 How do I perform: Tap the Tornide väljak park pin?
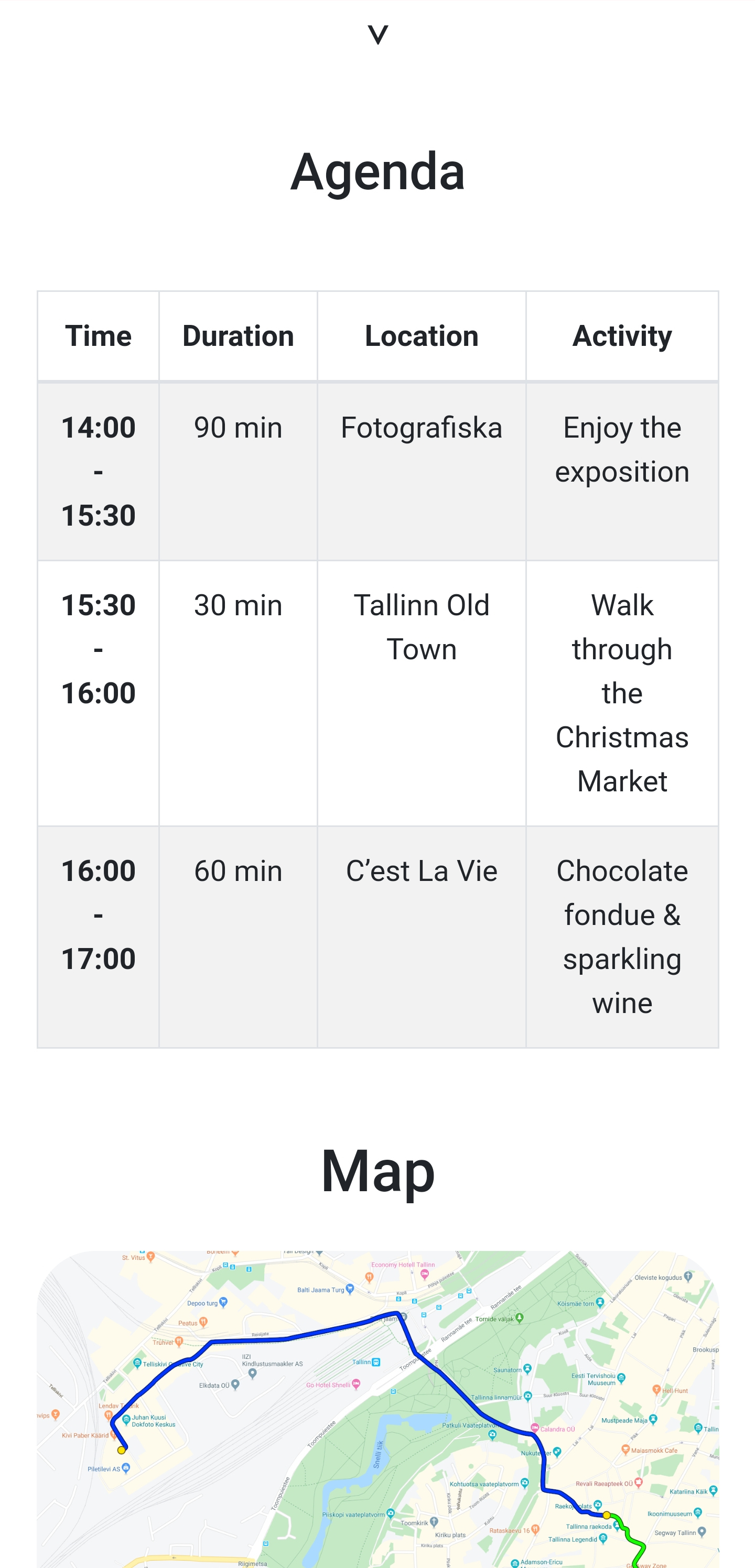coord(520,1317)
